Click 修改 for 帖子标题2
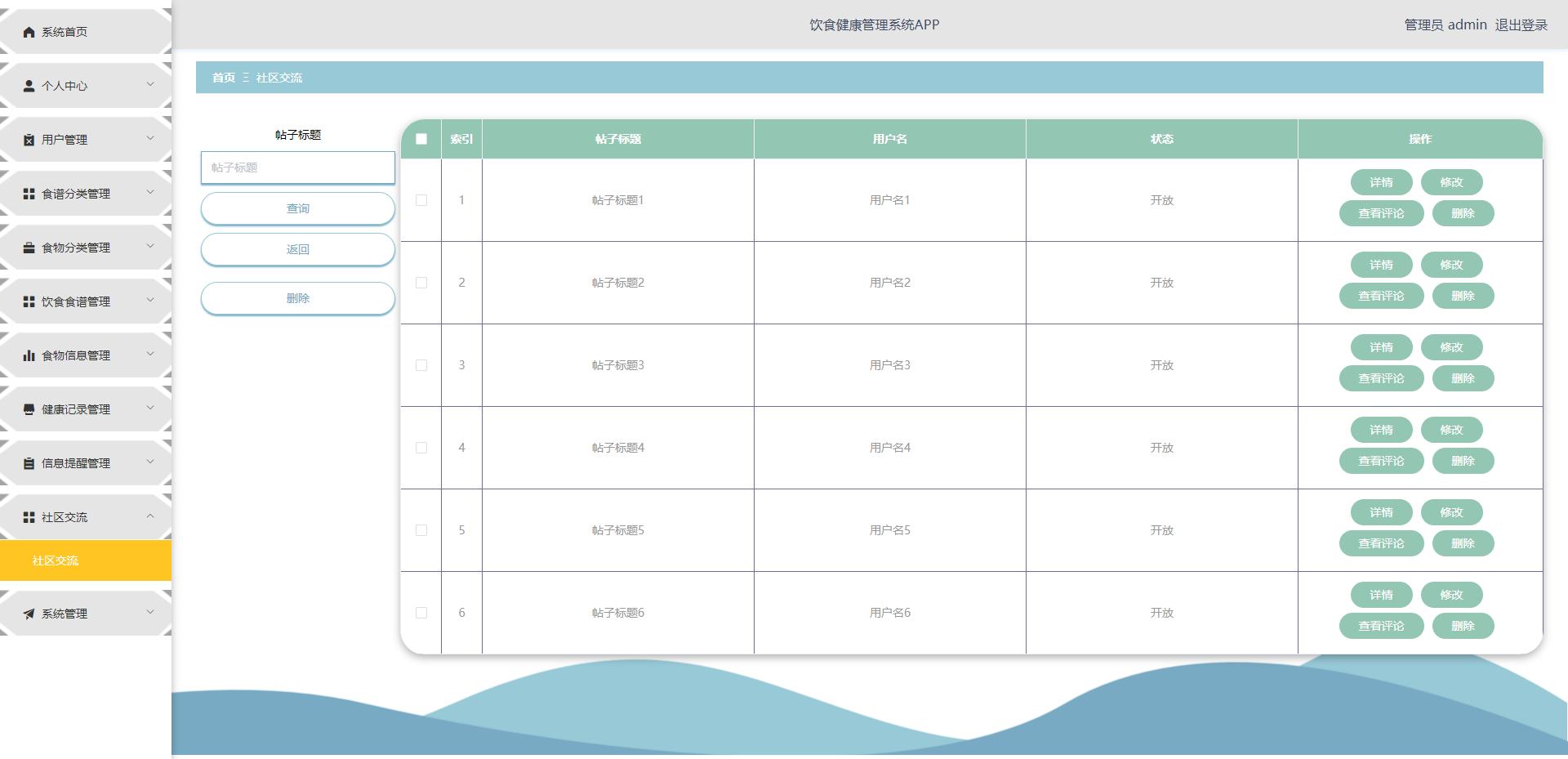This screenshot has height=759, width=1568. click(1451, 265)
